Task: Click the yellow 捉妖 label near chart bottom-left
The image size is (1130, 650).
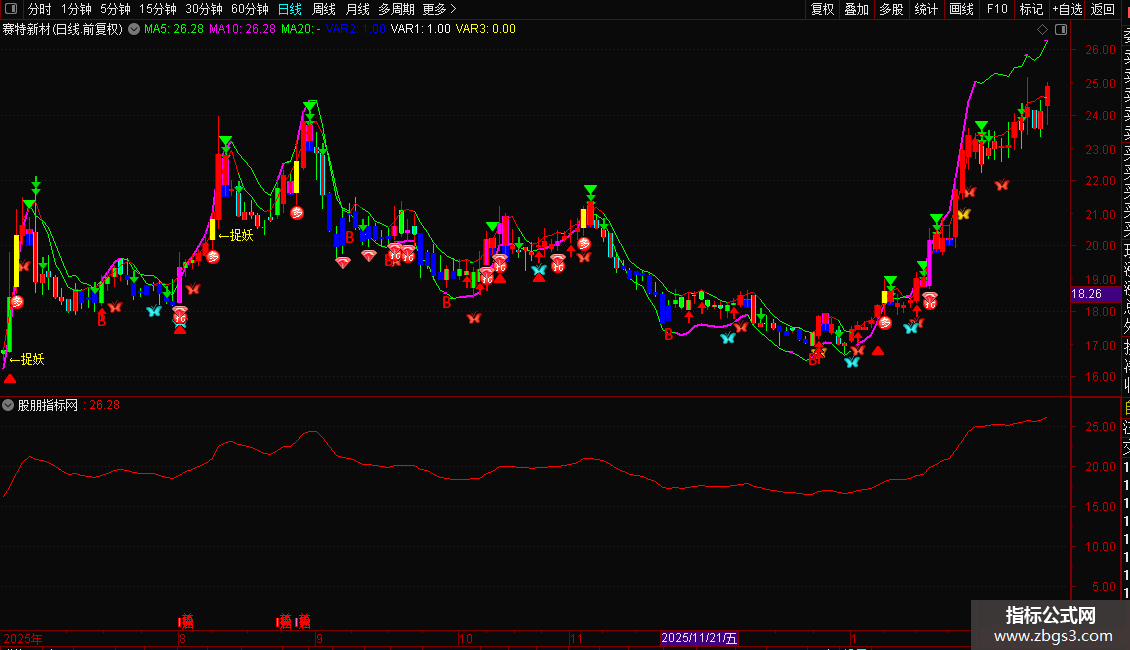Action: click(28, 359)
